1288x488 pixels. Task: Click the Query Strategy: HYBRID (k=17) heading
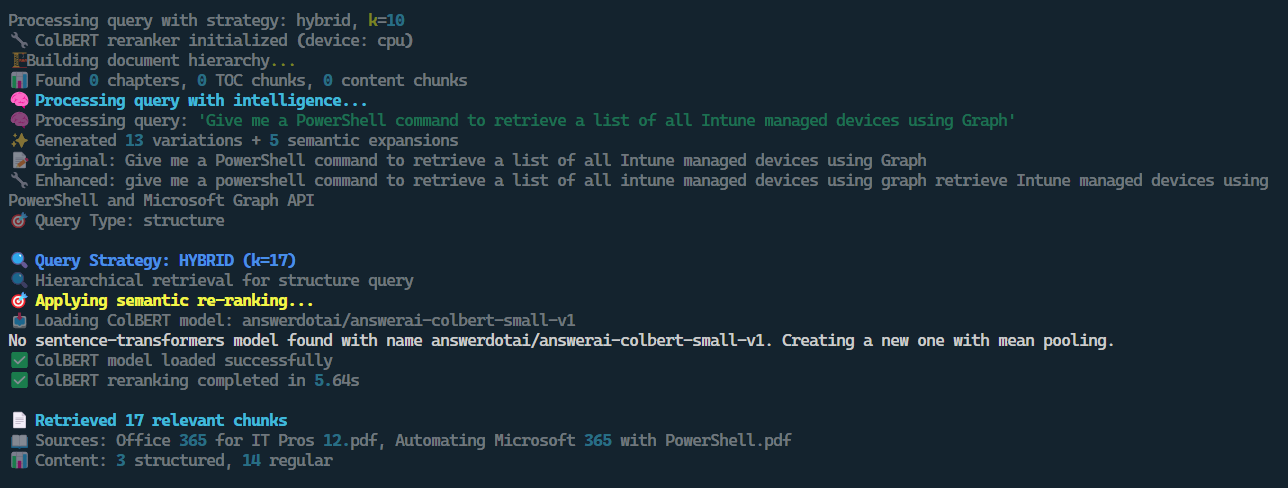[165, 260]
